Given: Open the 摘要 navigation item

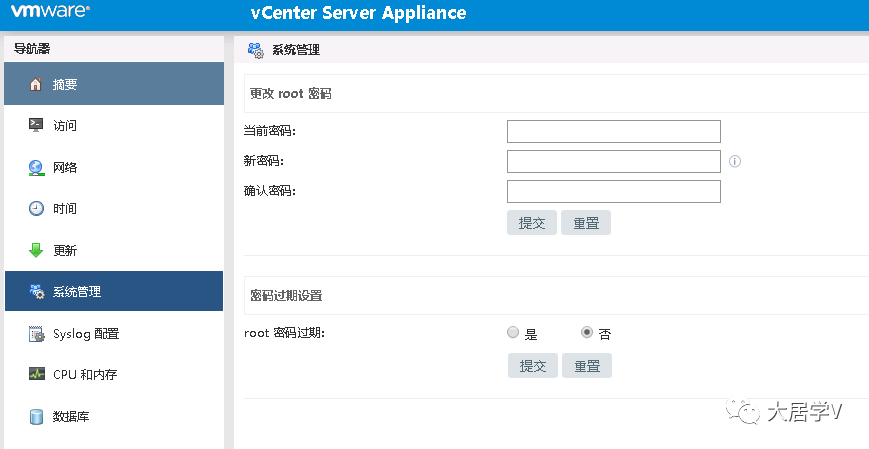Looking at the screenshot, I should coord(114,84).
